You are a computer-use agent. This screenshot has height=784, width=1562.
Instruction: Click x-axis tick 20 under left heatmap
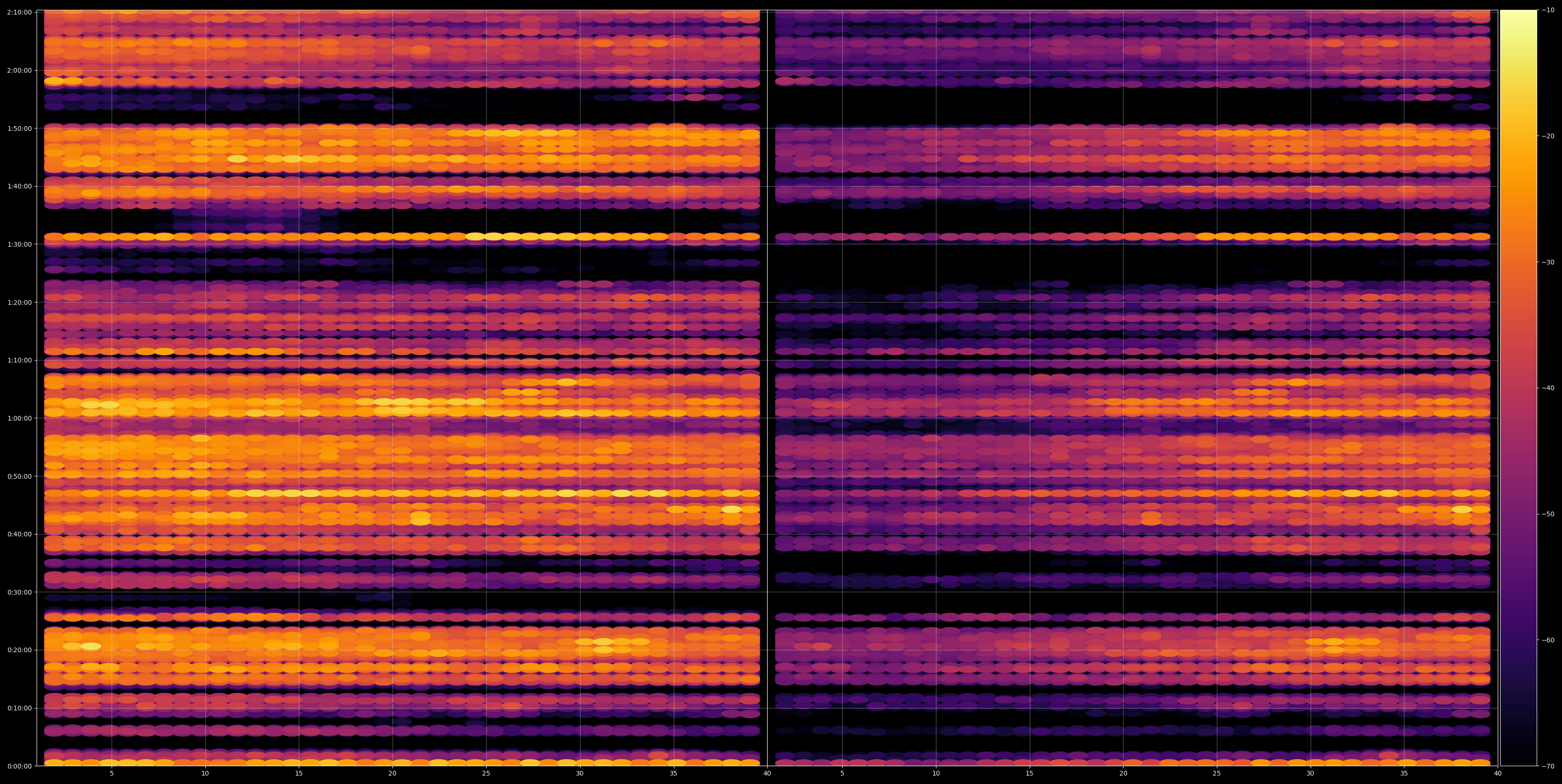pyautogui.click(x=392, y=774)
